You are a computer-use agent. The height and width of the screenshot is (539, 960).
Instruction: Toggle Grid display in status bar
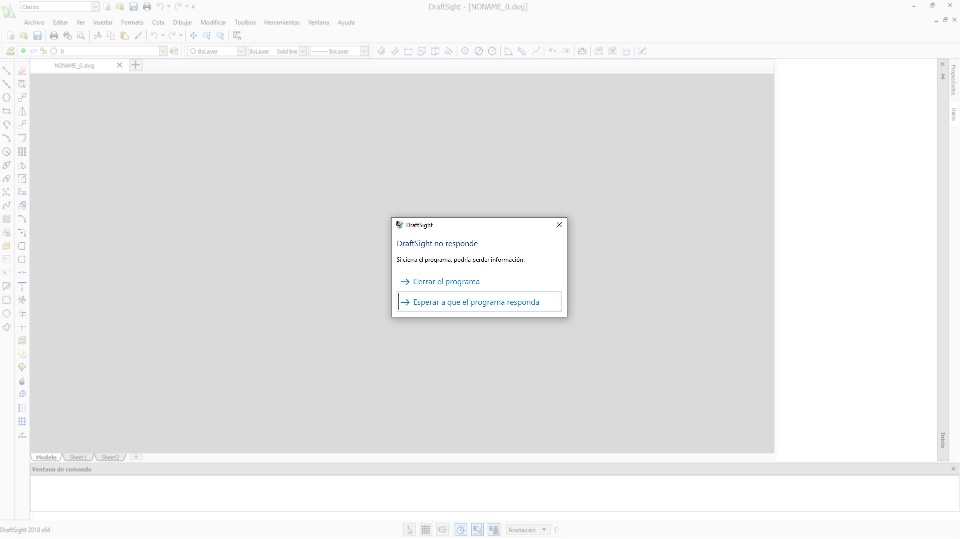[425, 530]
